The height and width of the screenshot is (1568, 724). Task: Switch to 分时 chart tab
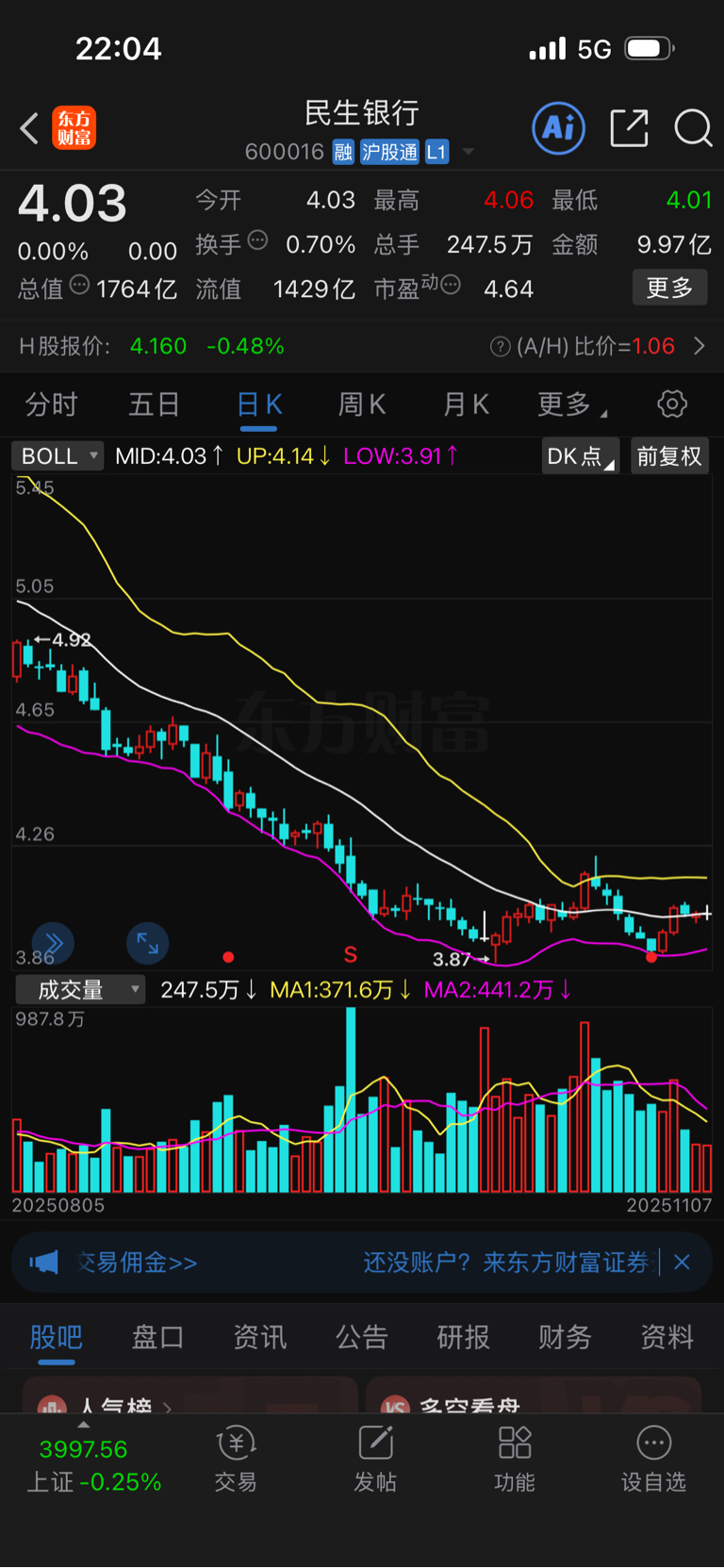pyautogui.click(x=52, y=405)
